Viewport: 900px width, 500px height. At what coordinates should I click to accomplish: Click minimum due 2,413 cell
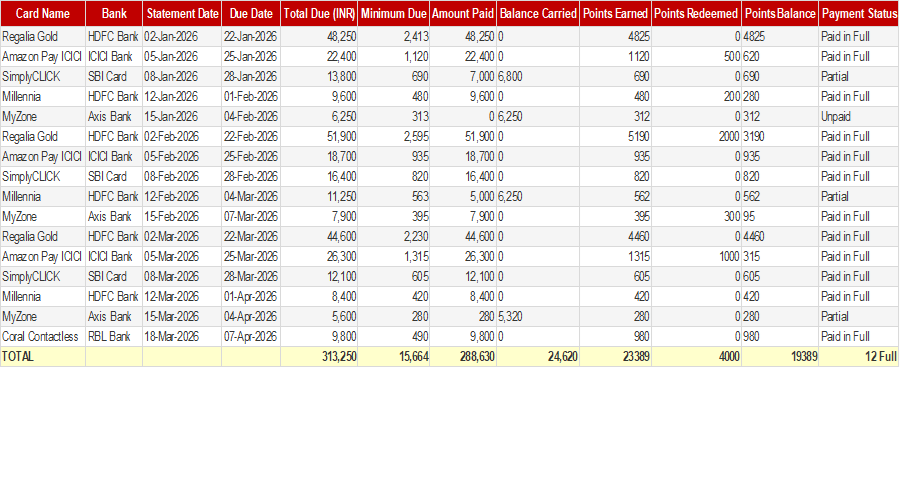pos(394,37)
